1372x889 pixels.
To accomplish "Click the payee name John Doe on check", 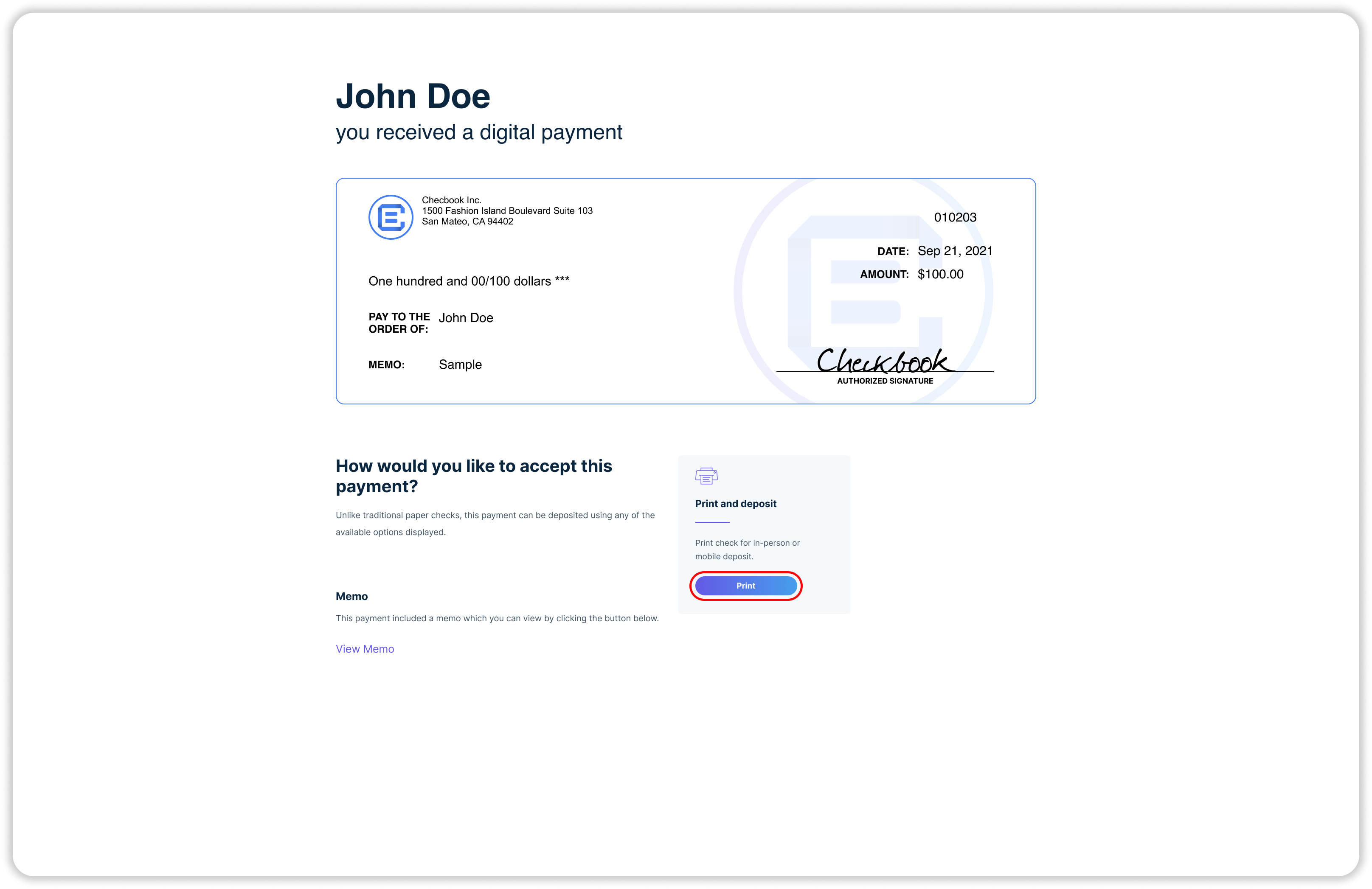I will point(466,318).
